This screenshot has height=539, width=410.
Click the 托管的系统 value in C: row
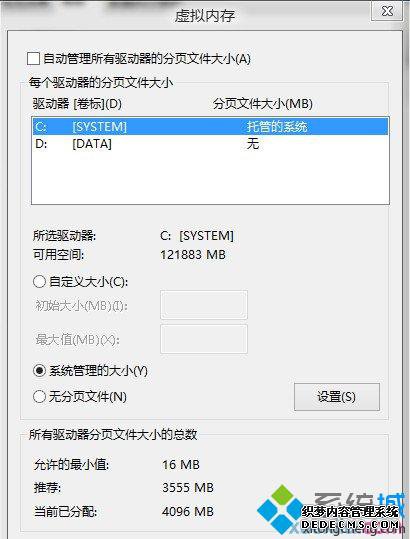[x=277, y=126]
